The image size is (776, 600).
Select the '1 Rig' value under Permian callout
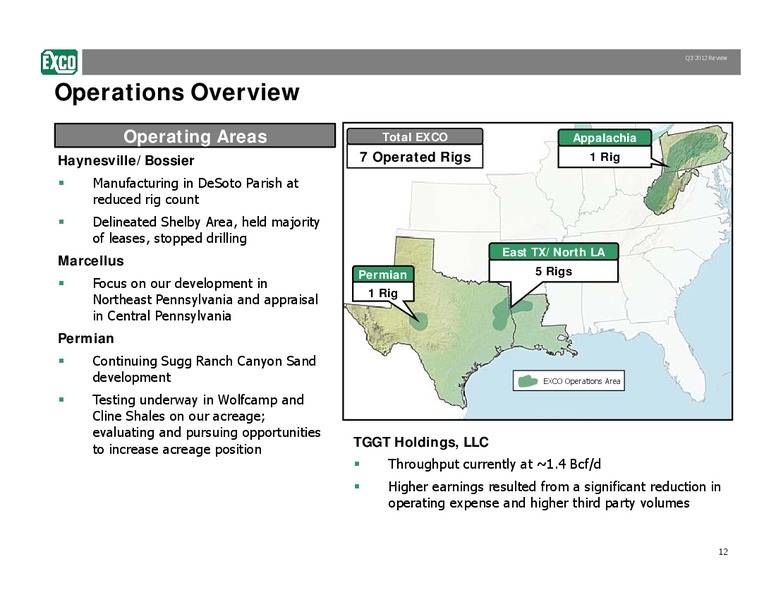[383, 293]
